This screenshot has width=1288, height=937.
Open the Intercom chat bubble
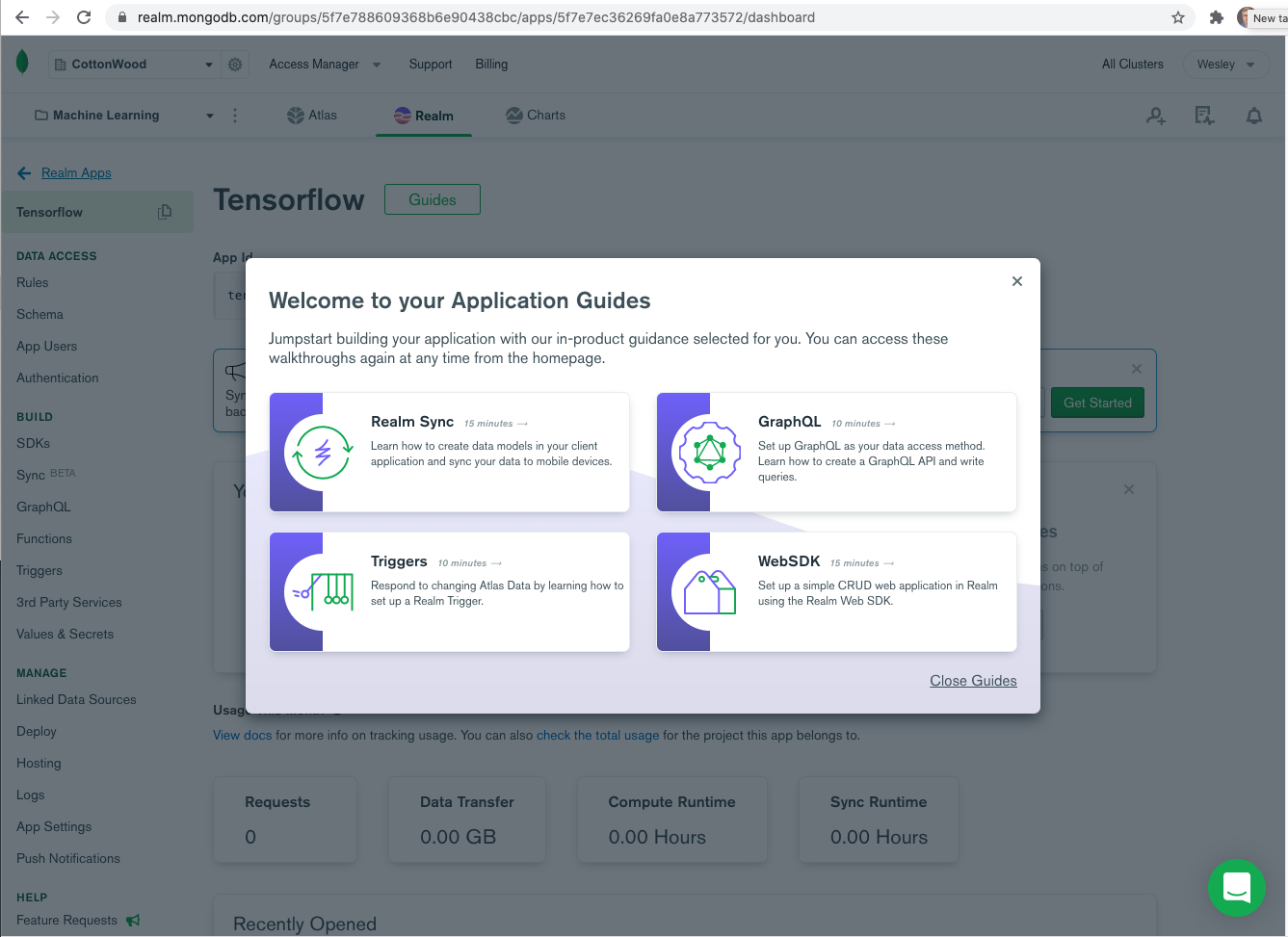(x=1237, y=887)
